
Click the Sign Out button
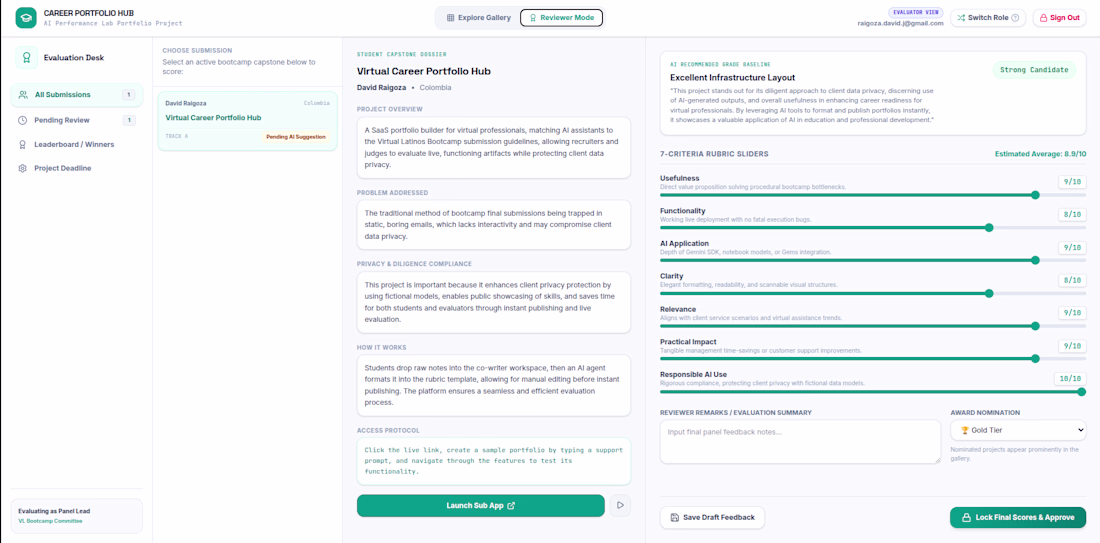click(x=1059, y=18)
